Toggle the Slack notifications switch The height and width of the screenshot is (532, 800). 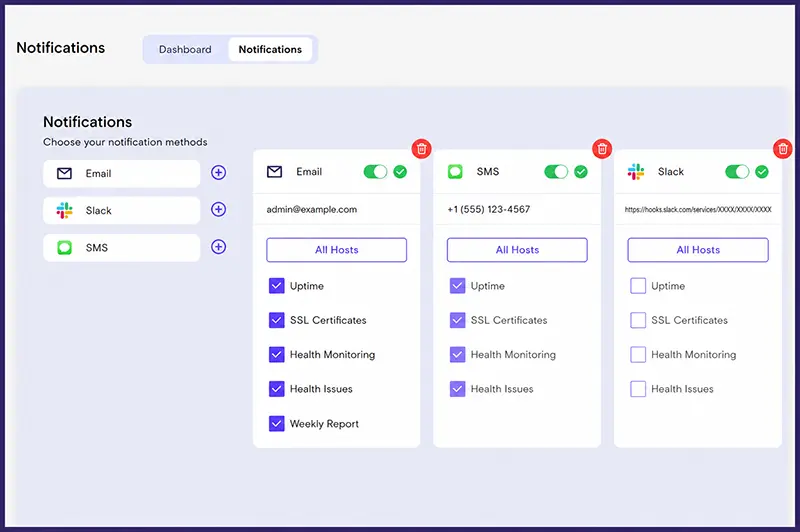(737, 172)
